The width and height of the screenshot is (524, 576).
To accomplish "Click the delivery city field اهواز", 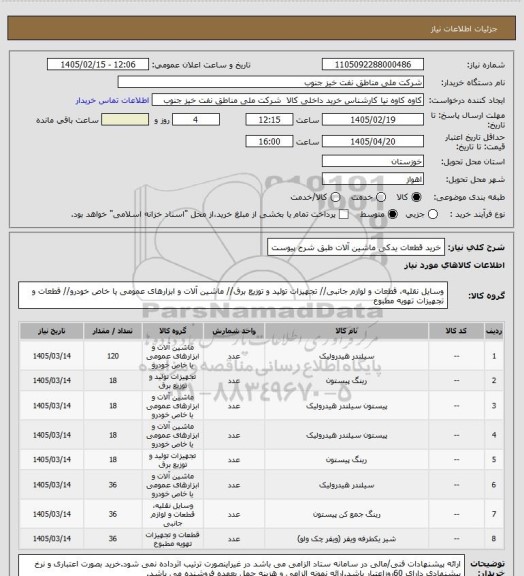I will pyautogui.click(x=373, y=179).
